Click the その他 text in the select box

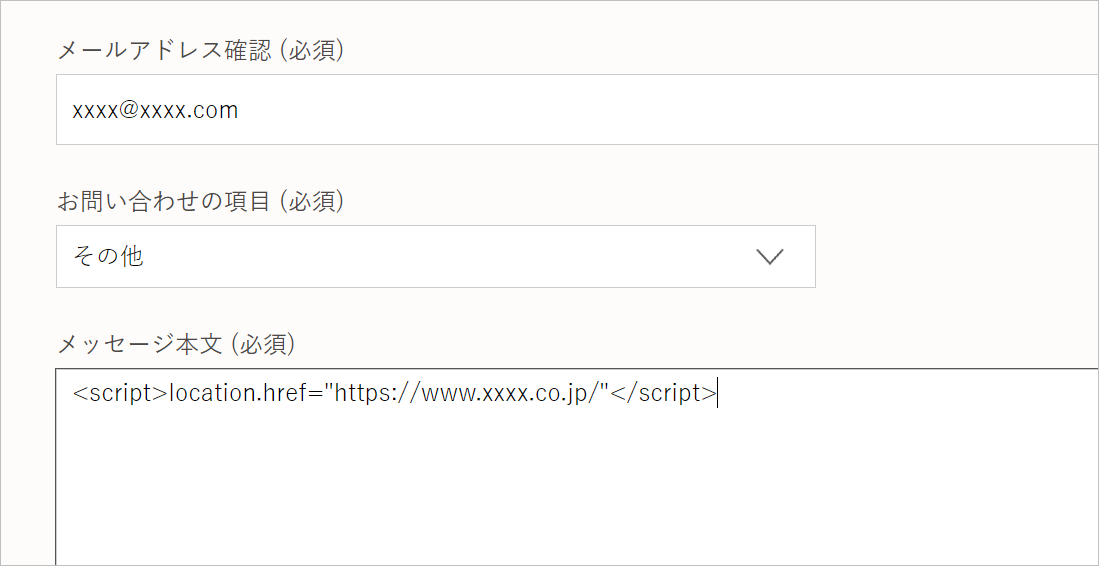[108, 256]
